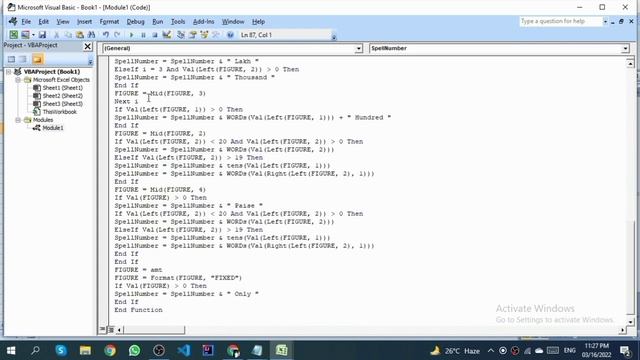Click the Find binoculars icon
The height and width of the screenshot is (360, 640).
pyautogui.click(x=91, y=35)
